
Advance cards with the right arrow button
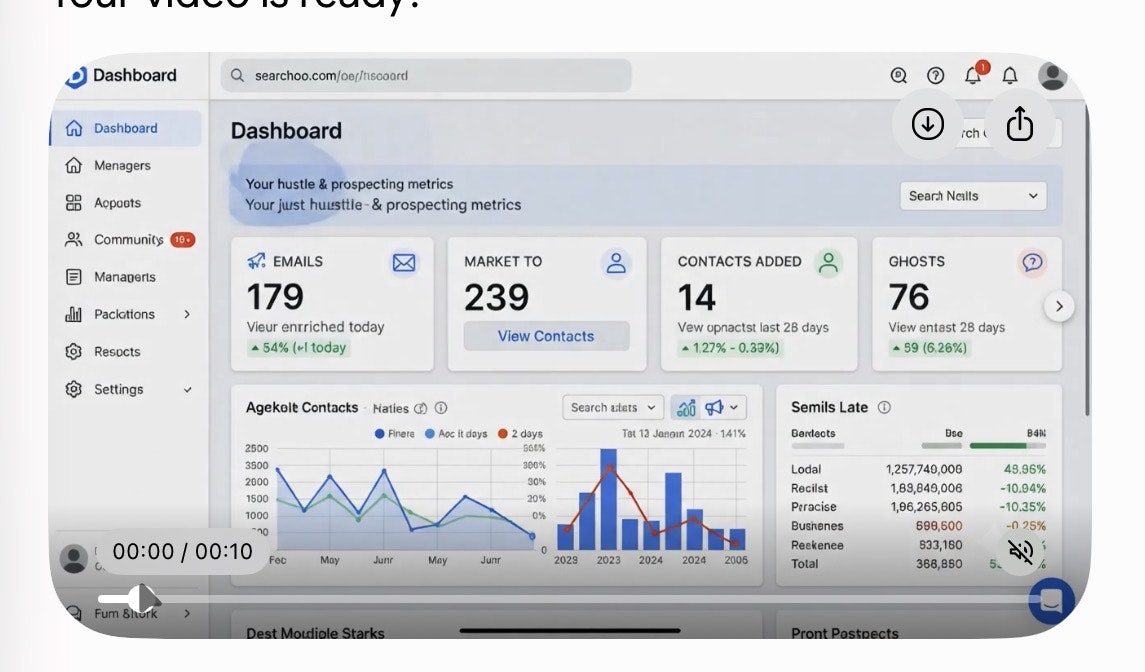(1059, 306)
